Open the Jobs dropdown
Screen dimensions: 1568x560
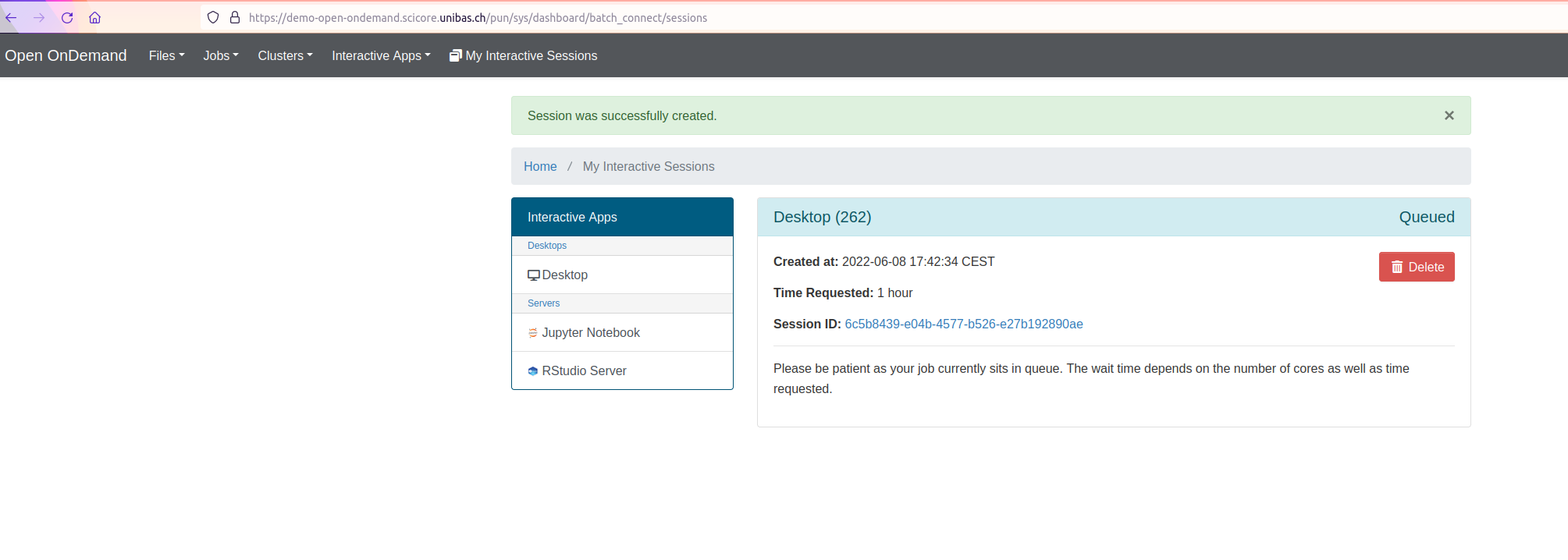click(x=220, y=55)
